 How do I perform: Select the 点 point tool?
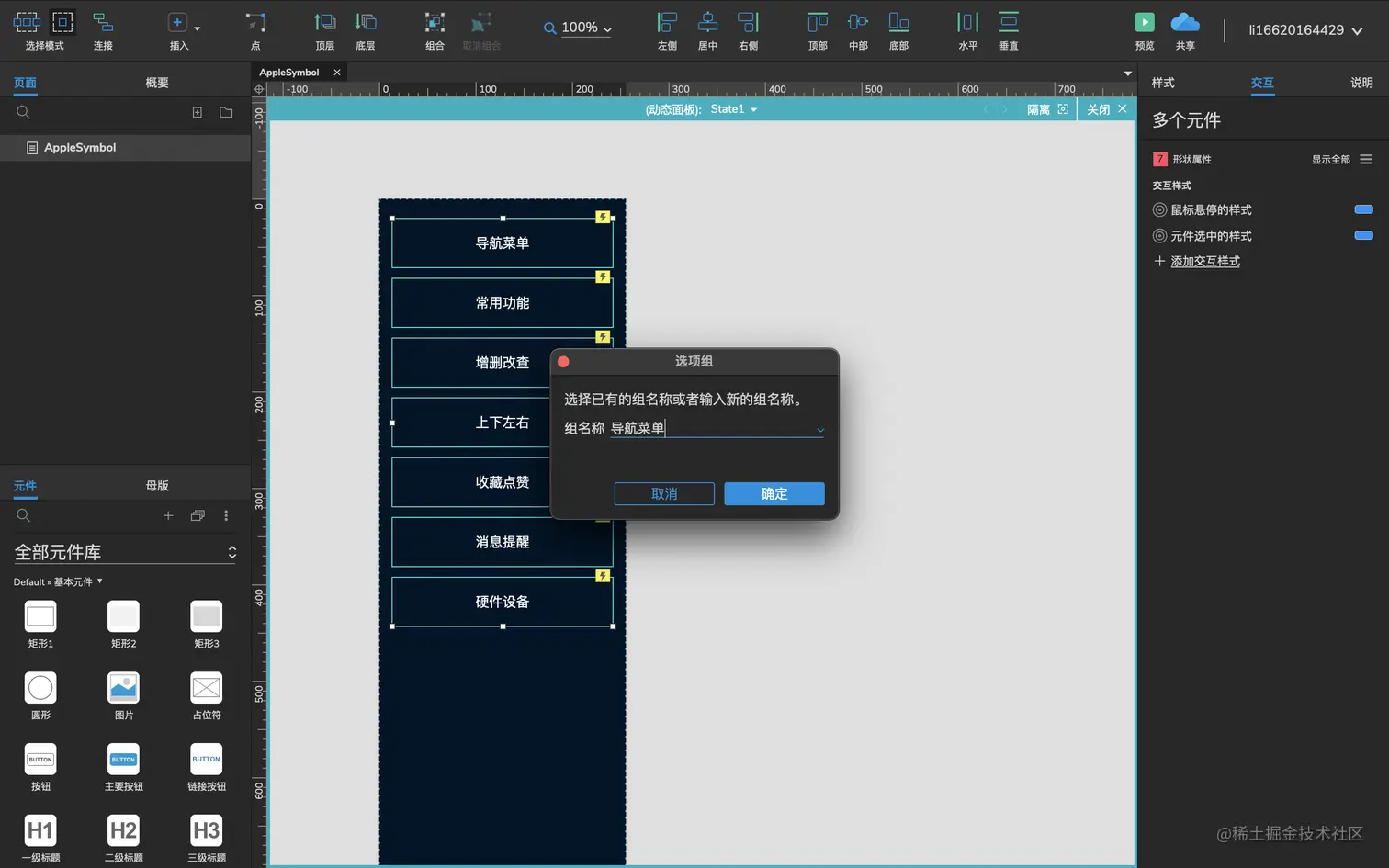[255, 30]
